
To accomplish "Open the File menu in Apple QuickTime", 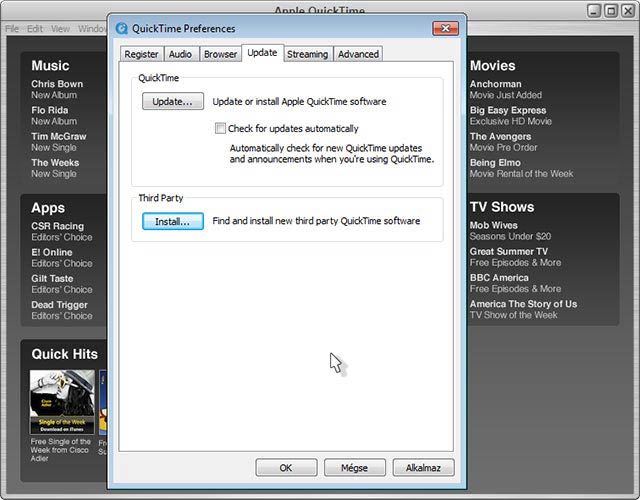I will (12, 29).
